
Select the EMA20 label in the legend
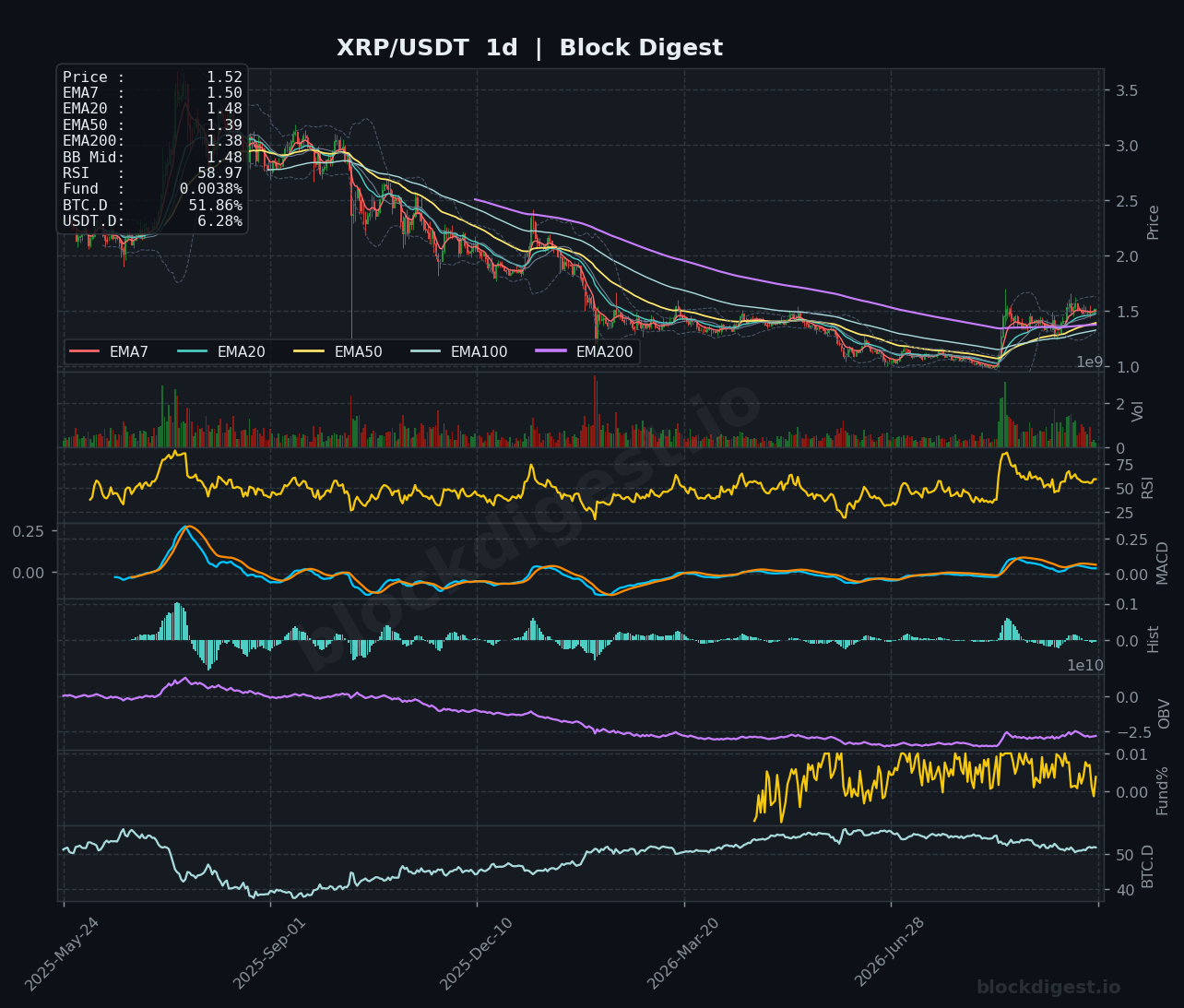241,351
